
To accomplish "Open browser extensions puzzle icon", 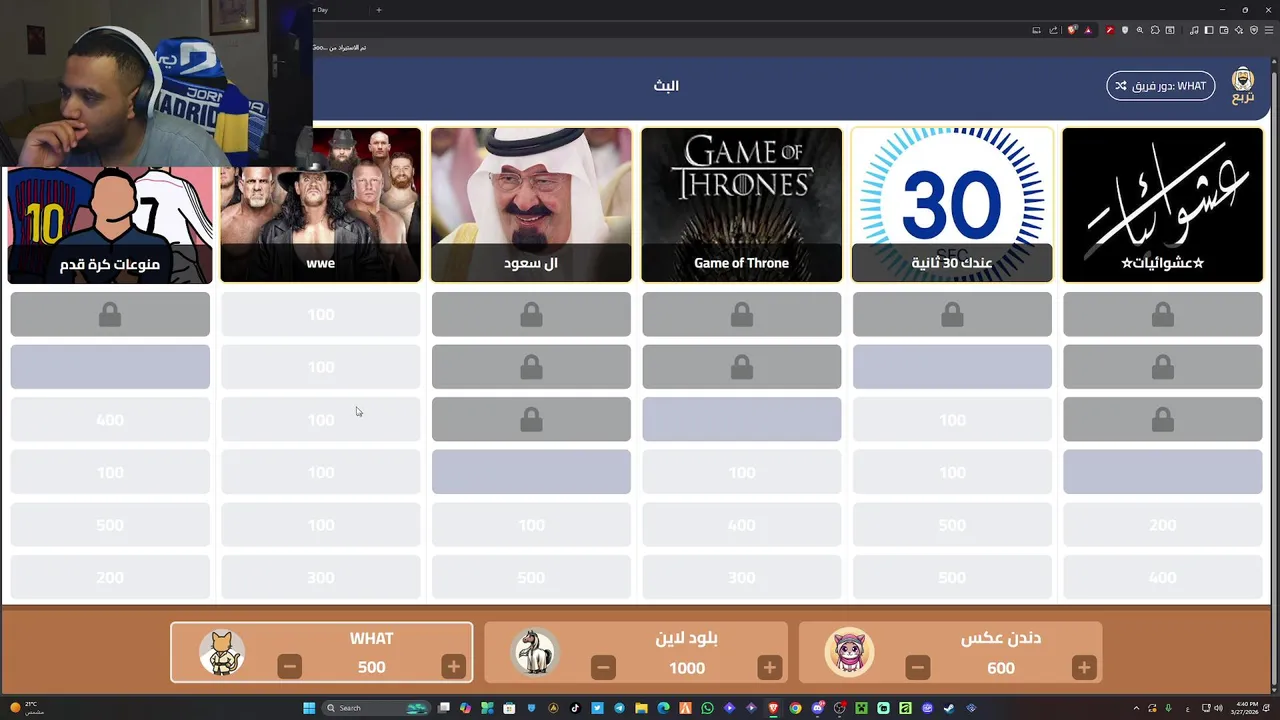I will pos(1155,30).
